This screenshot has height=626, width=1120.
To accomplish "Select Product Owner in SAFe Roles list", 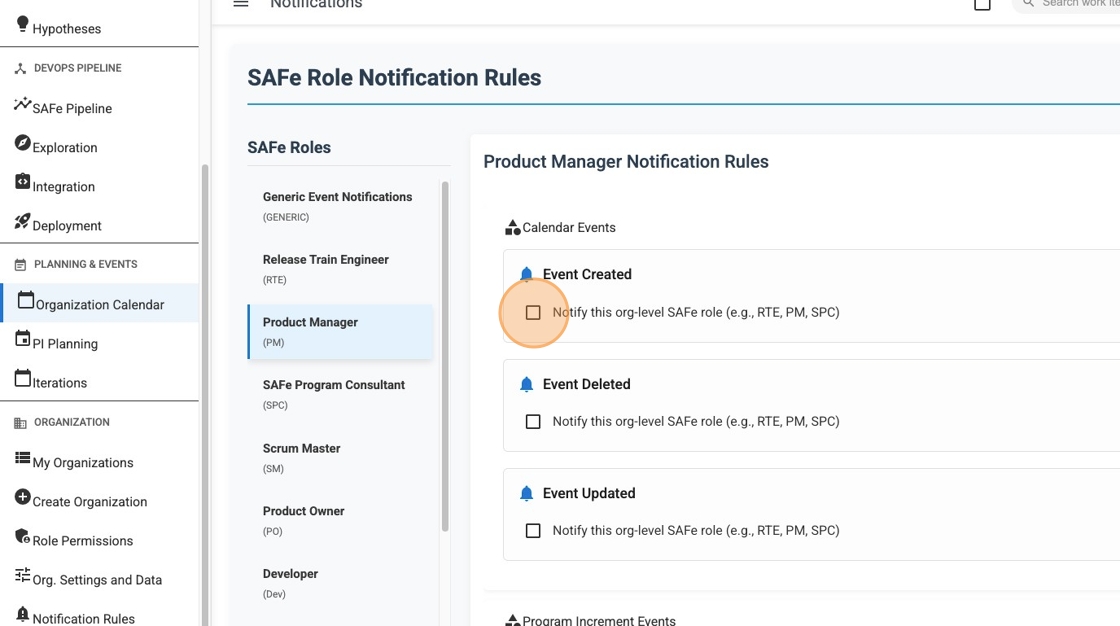I will [x=303, y=520].
